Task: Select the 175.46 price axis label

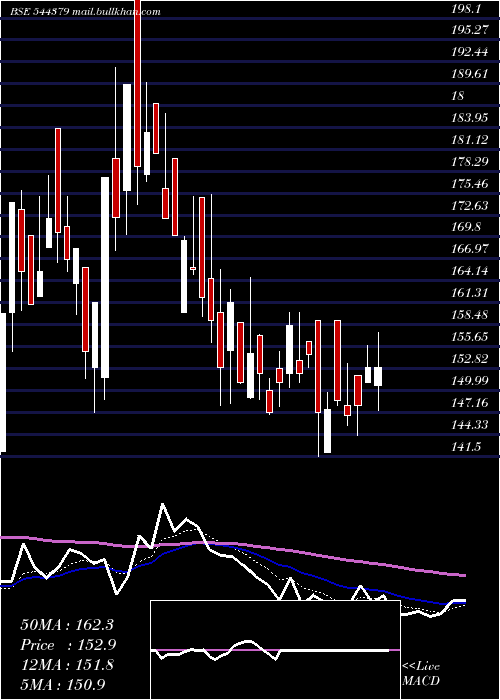Action: 469,183
